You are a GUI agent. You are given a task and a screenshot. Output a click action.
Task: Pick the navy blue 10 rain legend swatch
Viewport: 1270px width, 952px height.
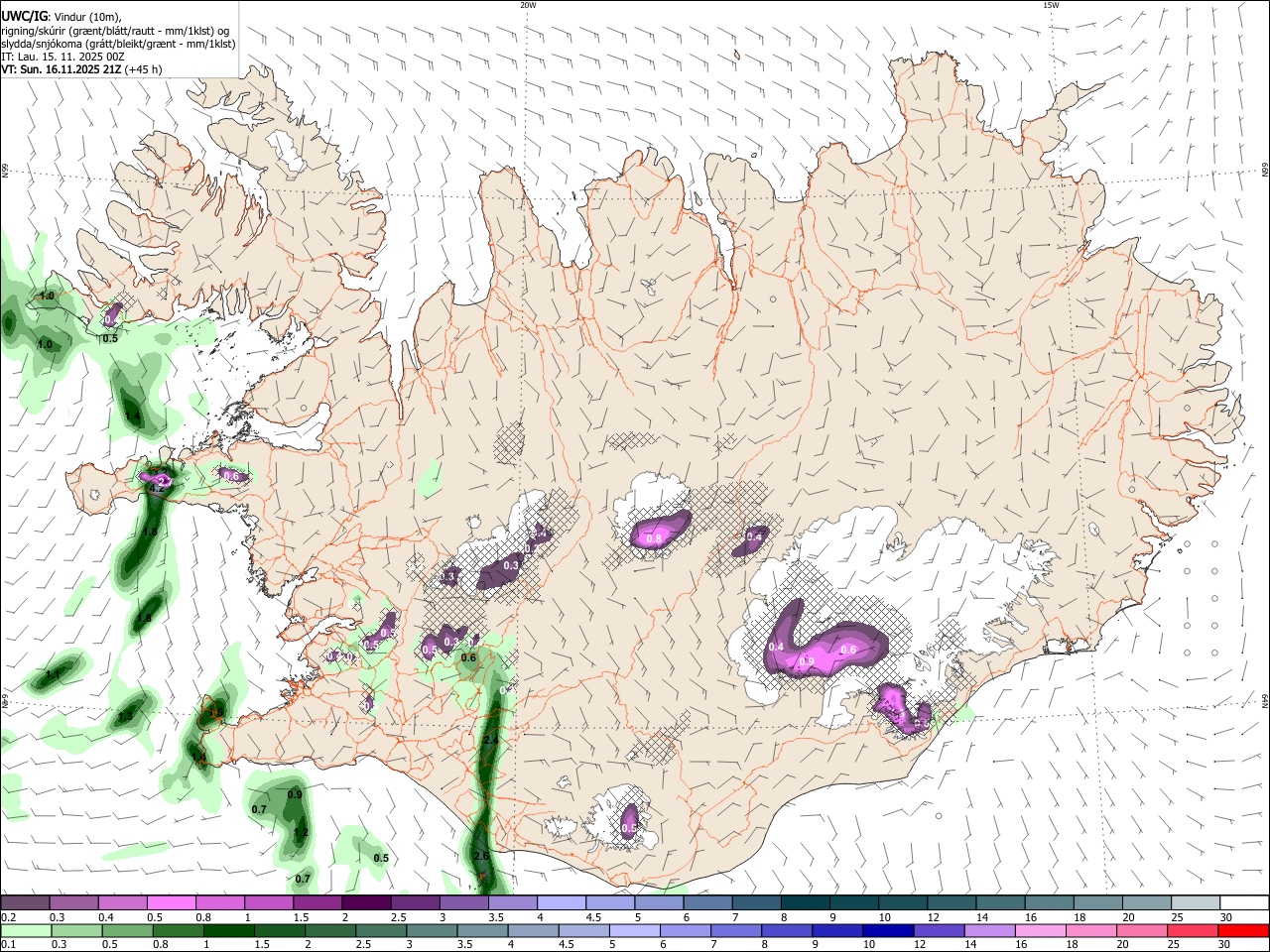pos(889,931)
